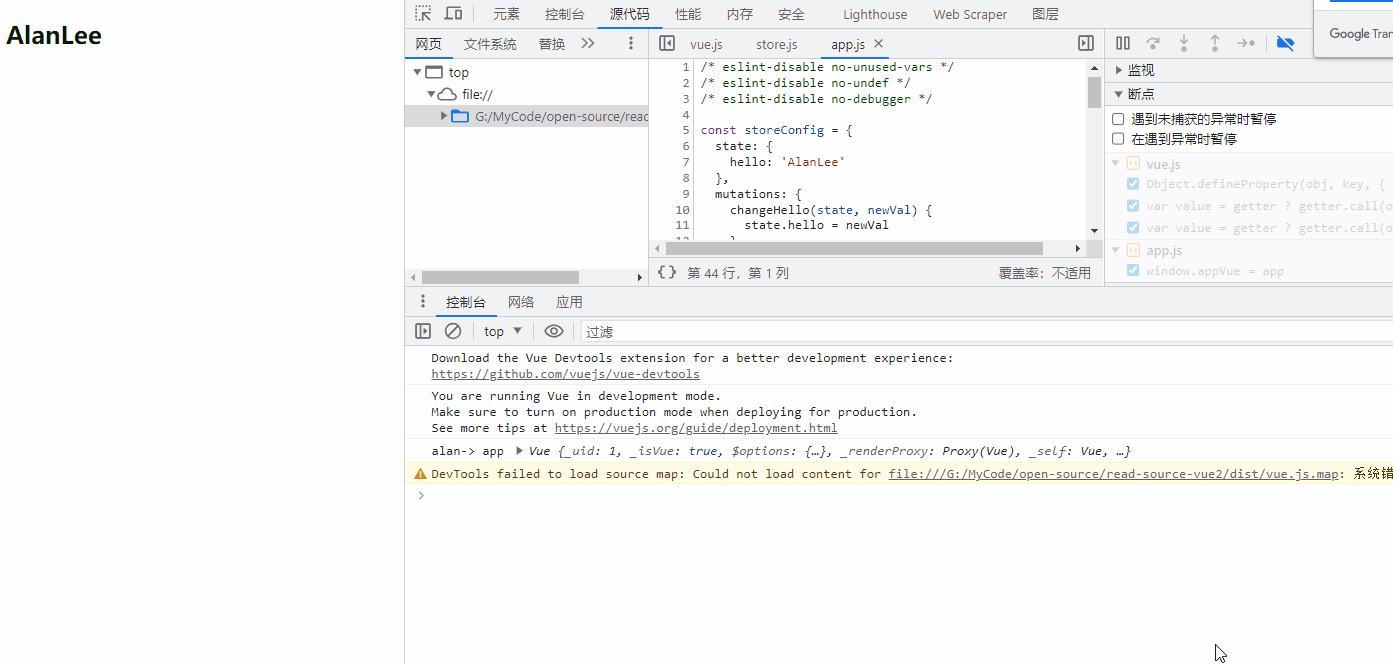Screen dimensions: 1393x664
Task: Select the top frame icon in the navigator tree
Action: click(x=433, y=72)
